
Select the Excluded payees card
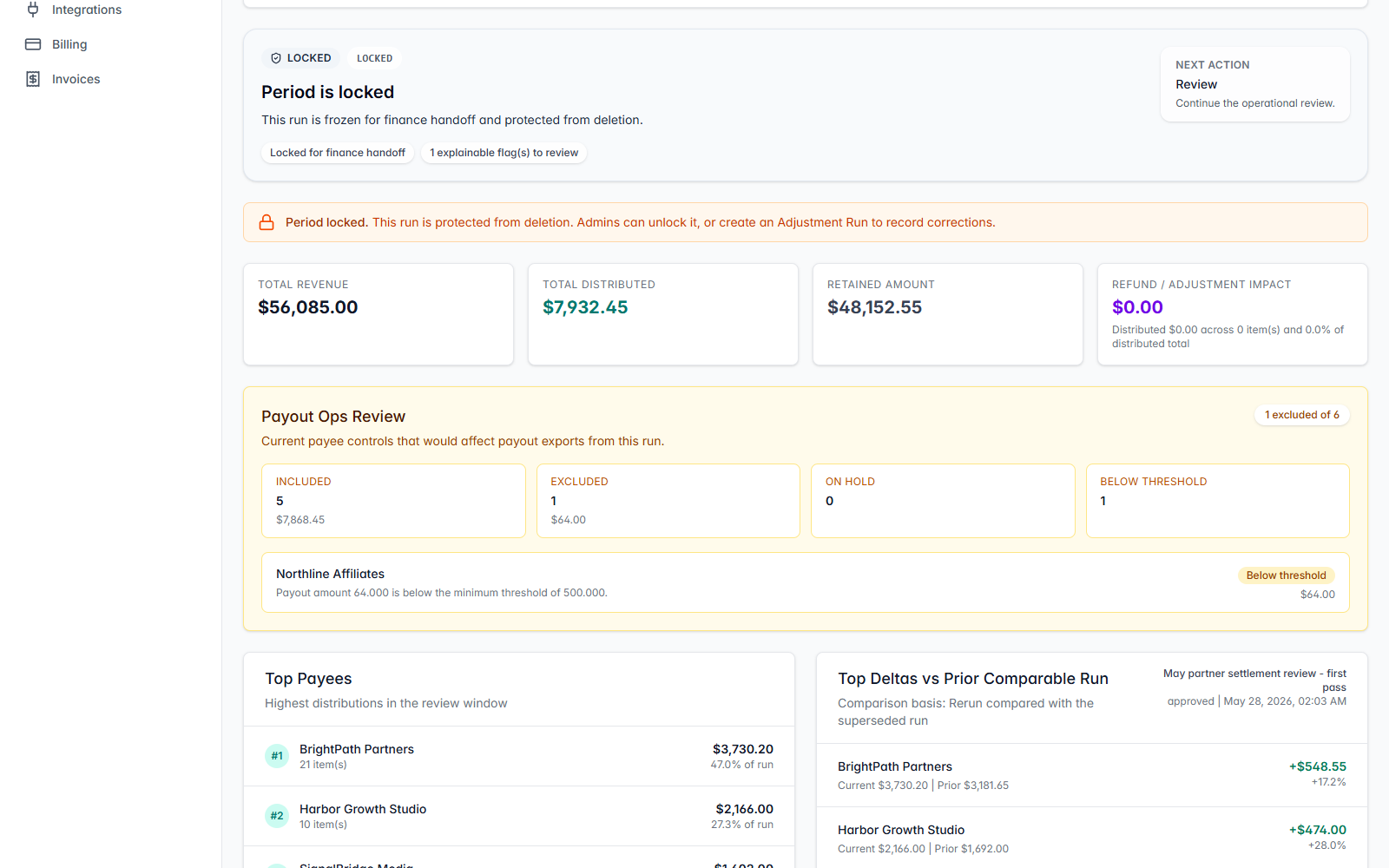tap(668, 501)
